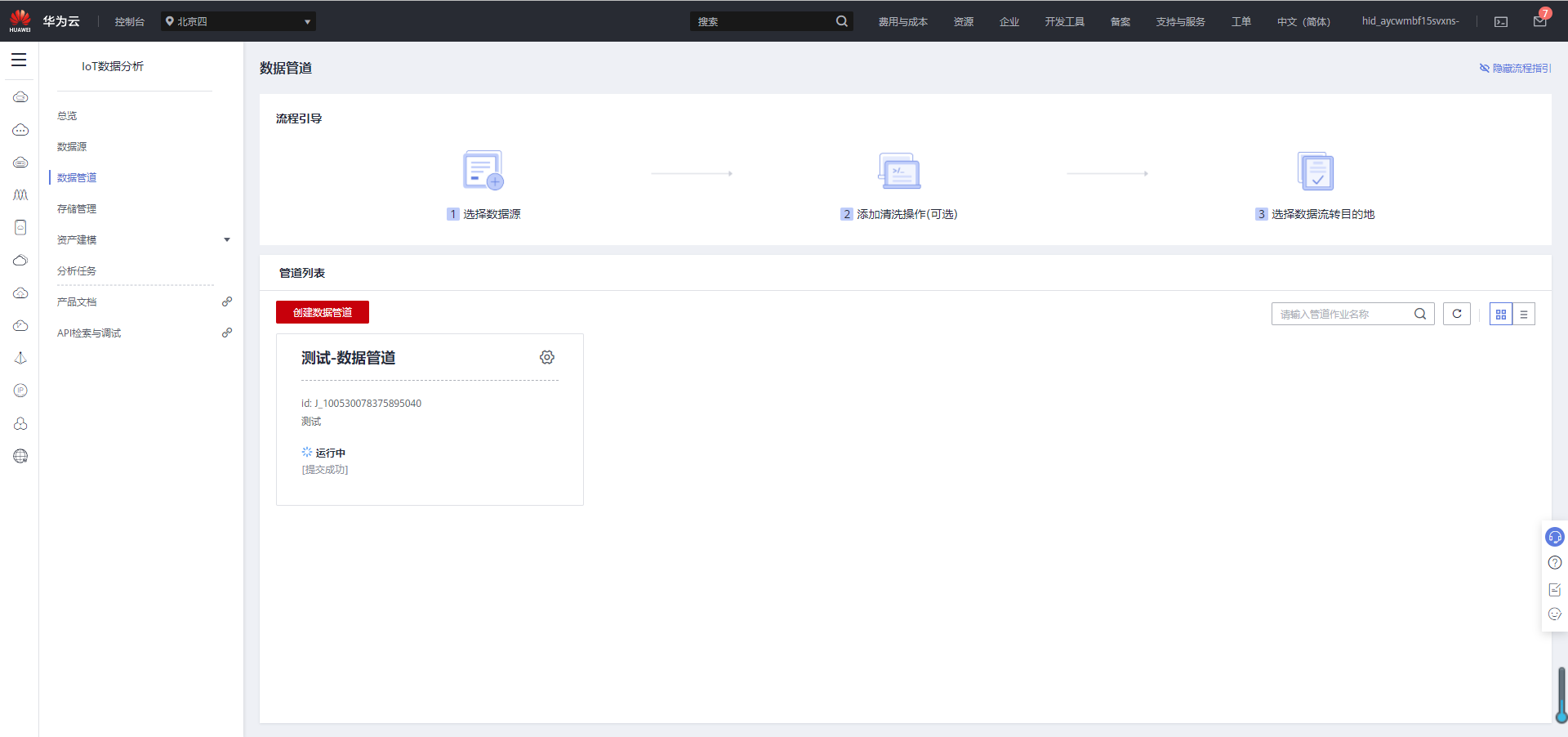Click the smiley satisfaction icon
Screen dimensions: 1568x737
1555,614
